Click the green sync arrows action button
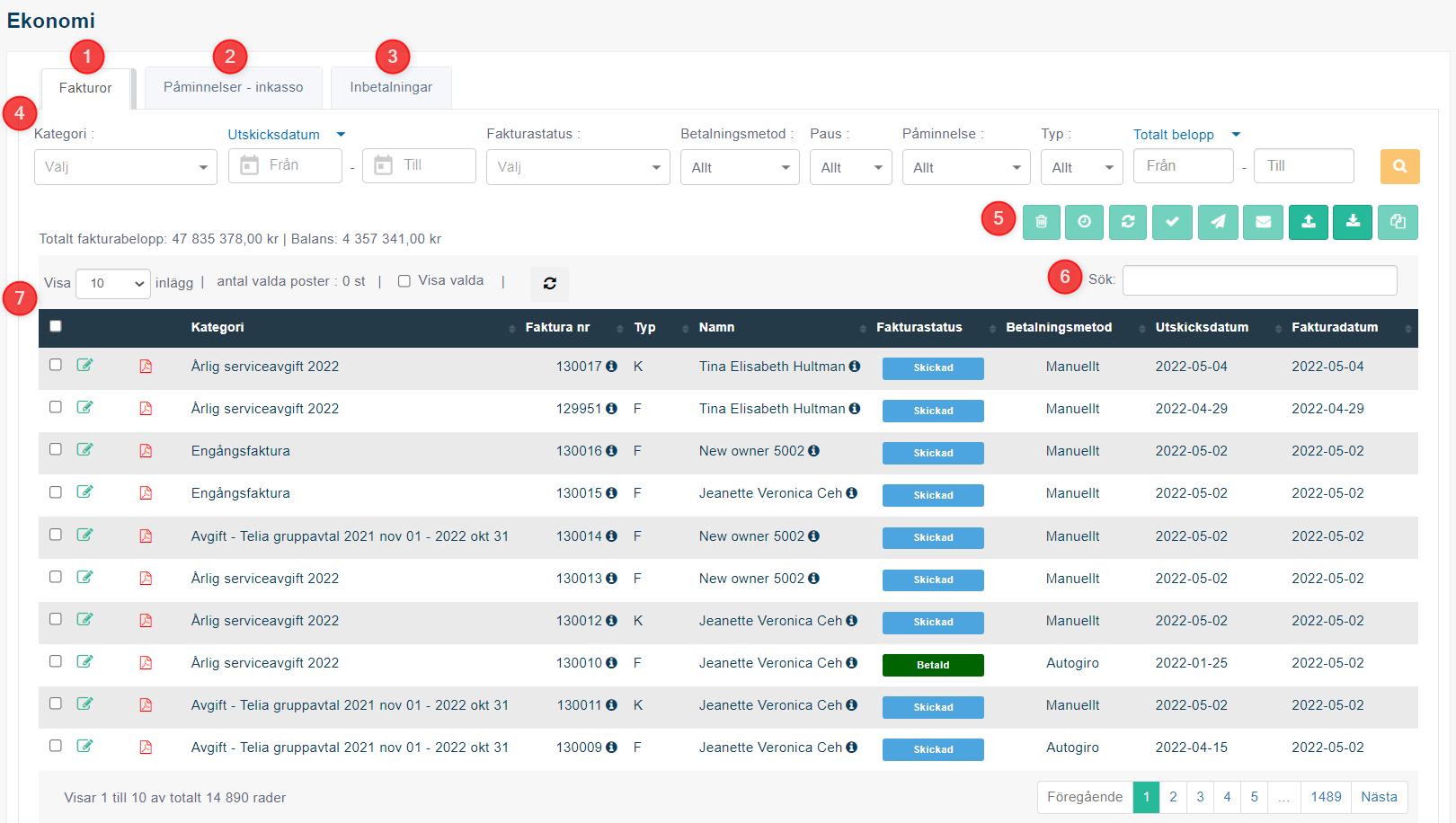This screenshot has width=1456, height=823. (x=1127, y=222)
